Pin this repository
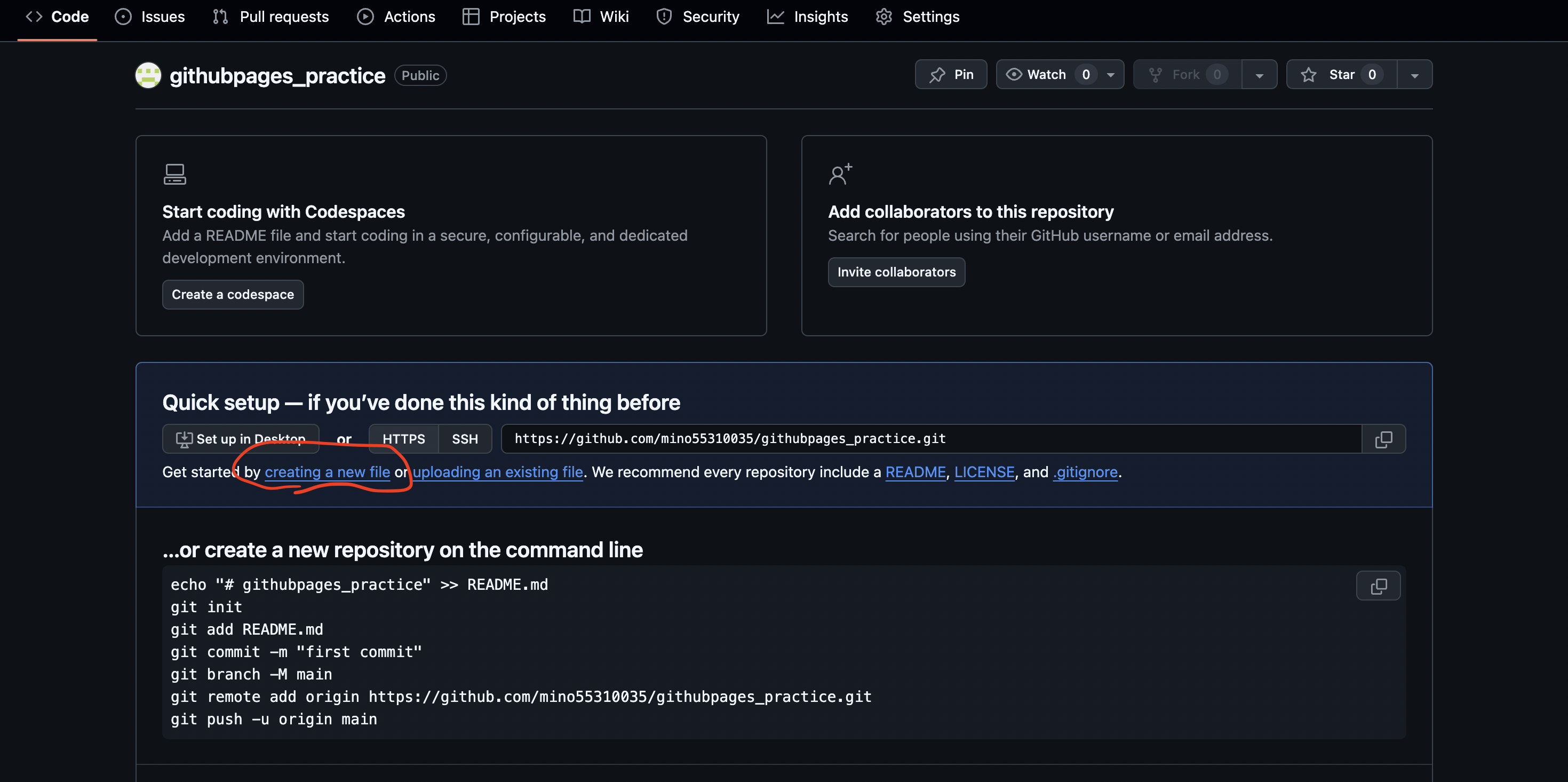Screen dimensions: 1568x782 [951, 74]
